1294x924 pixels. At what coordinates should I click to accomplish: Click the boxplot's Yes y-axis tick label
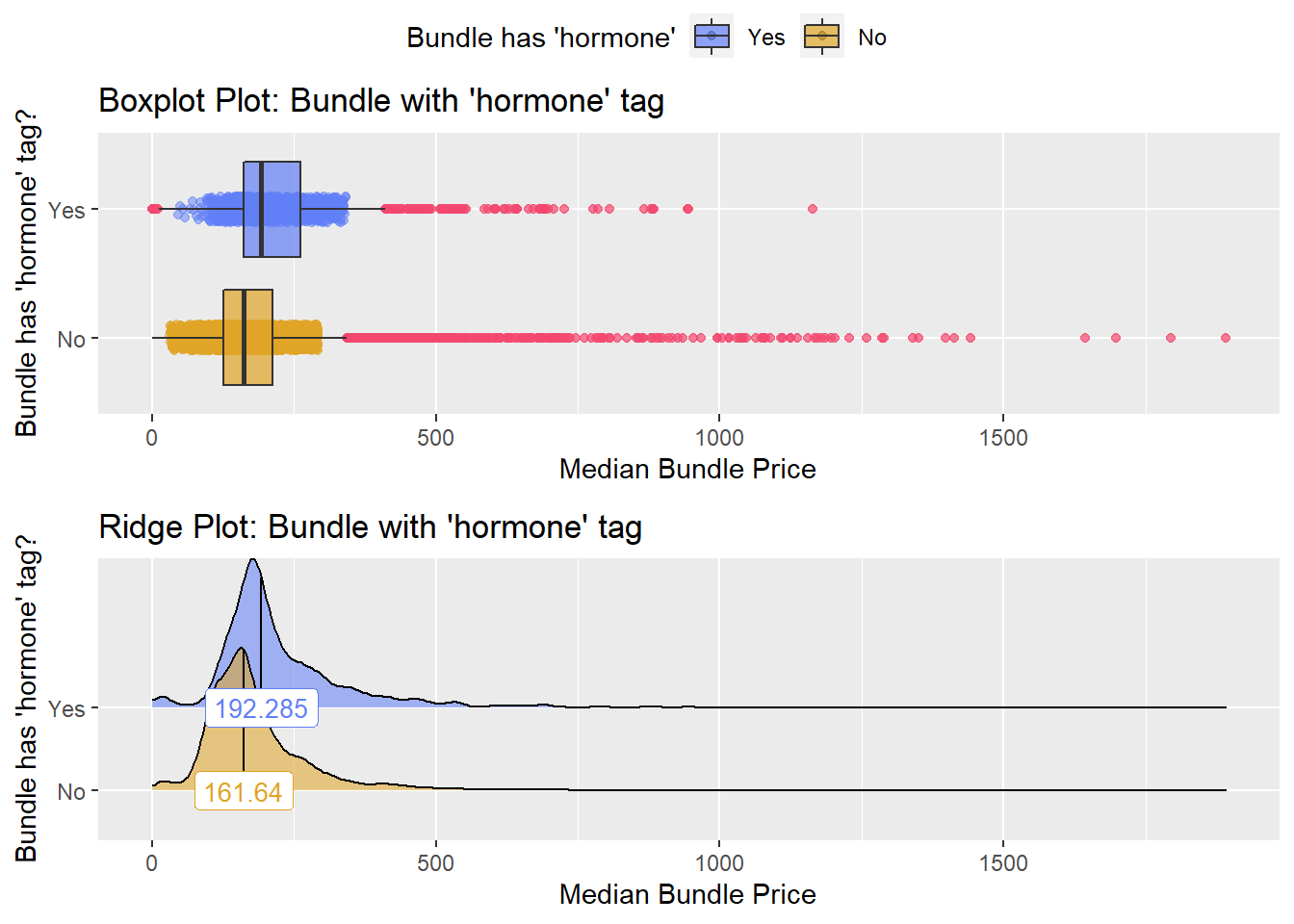coord(66,210)
